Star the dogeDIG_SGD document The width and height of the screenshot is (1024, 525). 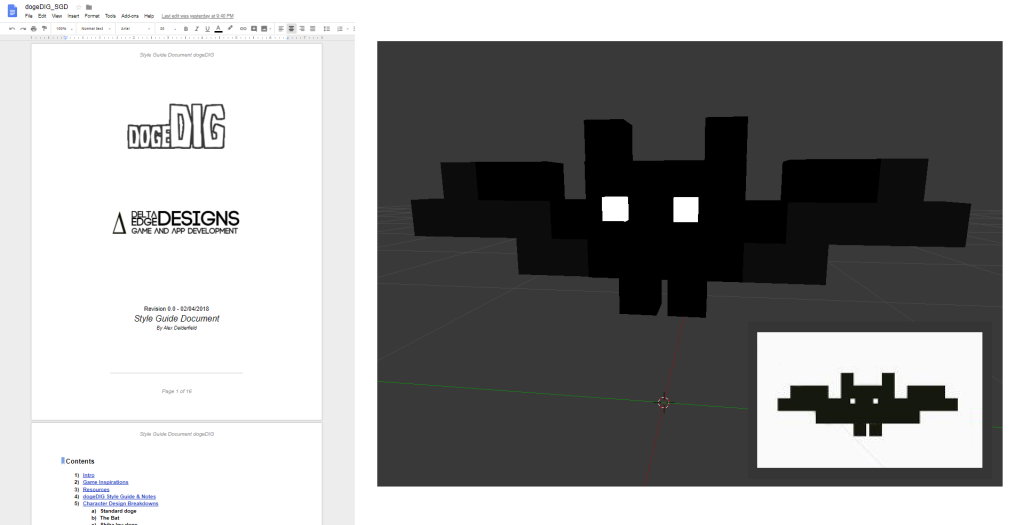(x=78, y=7)
